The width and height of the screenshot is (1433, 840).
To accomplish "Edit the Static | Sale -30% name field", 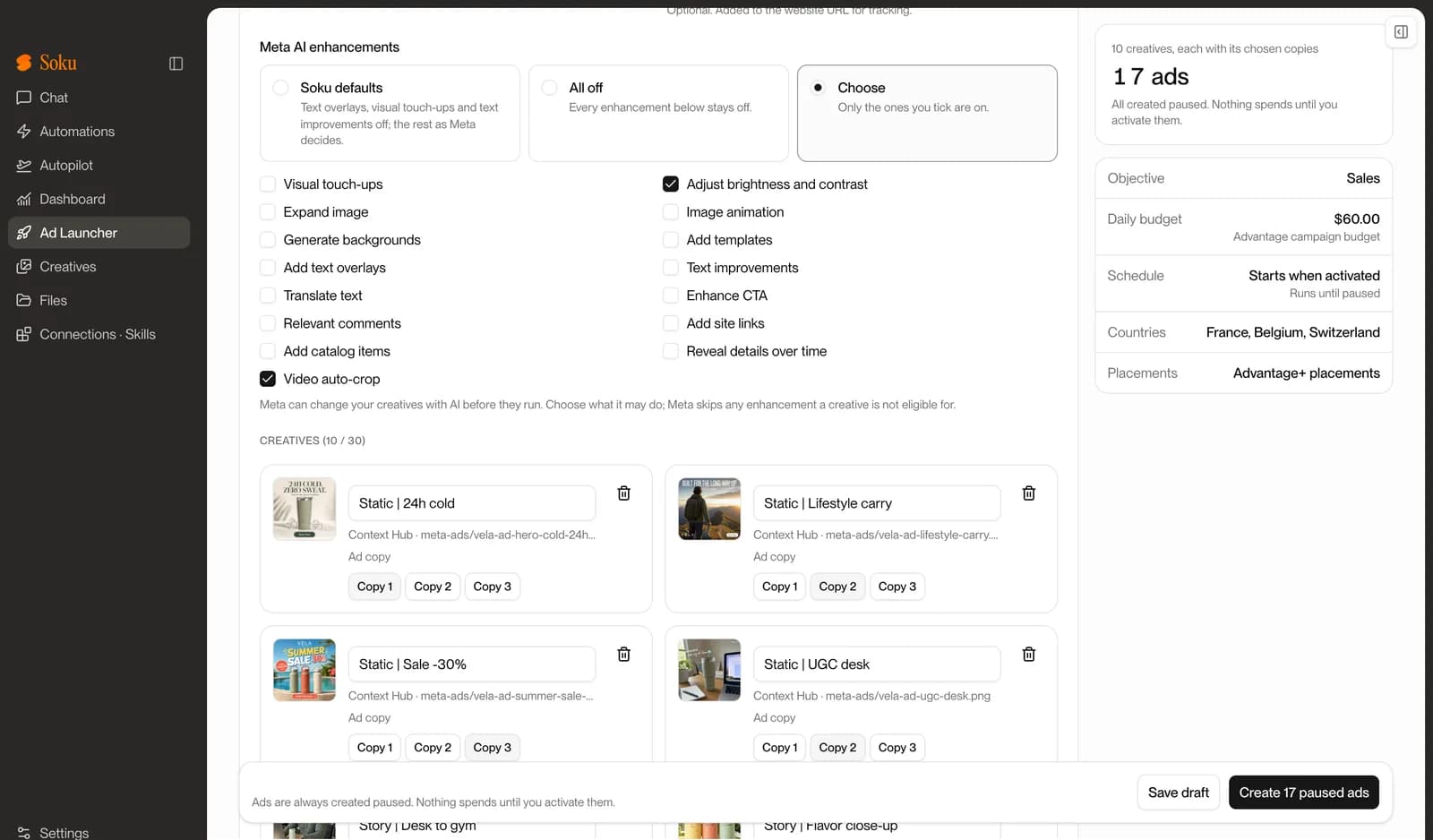I will click(x=472, y=664).
